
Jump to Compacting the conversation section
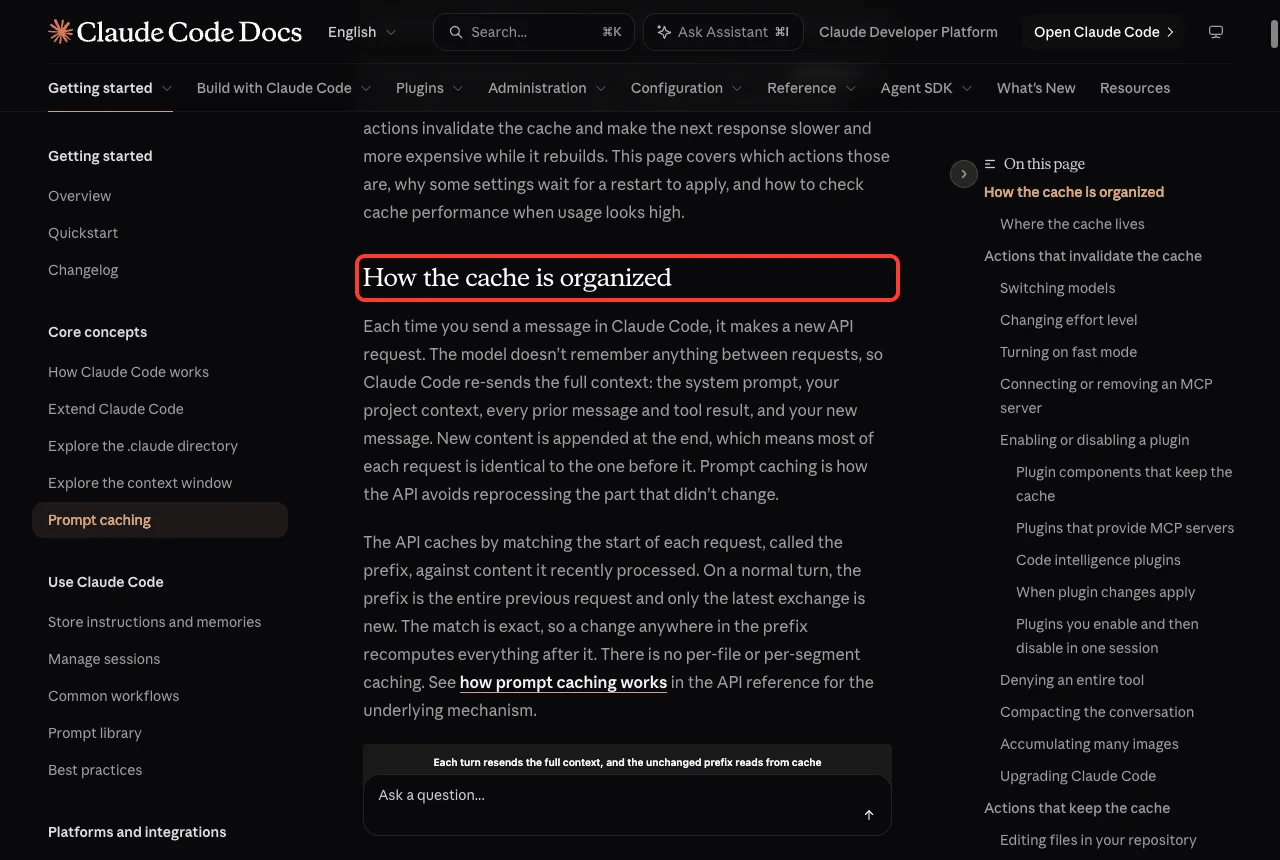[1097, 712]
